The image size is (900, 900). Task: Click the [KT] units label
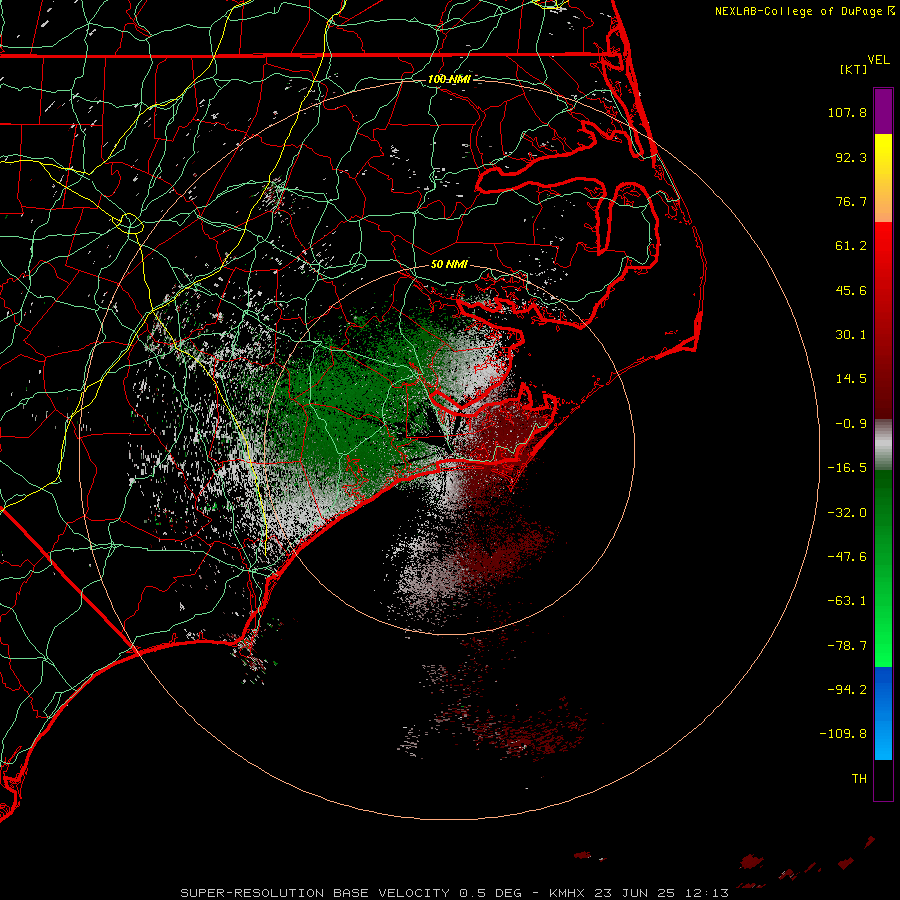[854, 69]
